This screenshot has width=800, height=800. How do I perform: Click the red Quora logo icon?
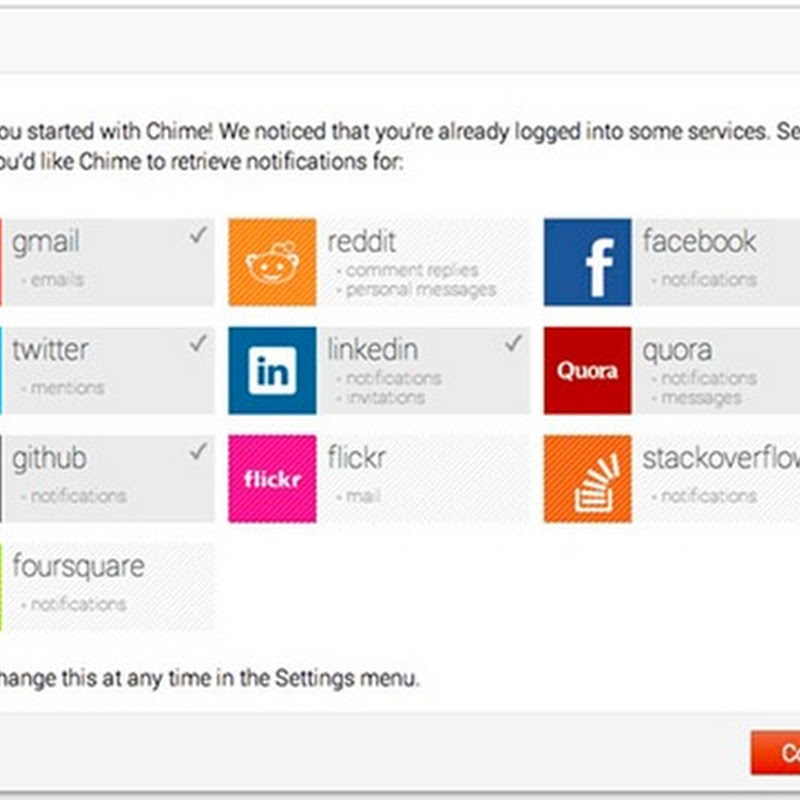[587, 370]
